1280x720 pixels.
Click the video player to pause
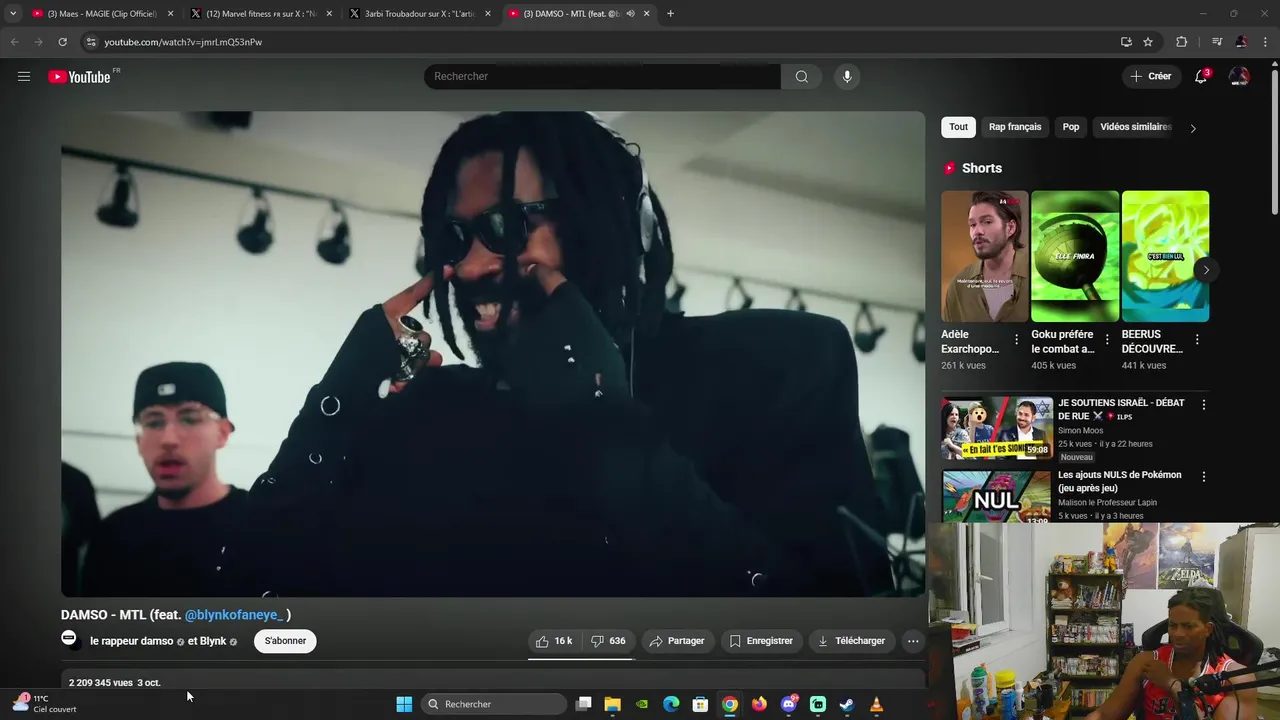(493, 354)
